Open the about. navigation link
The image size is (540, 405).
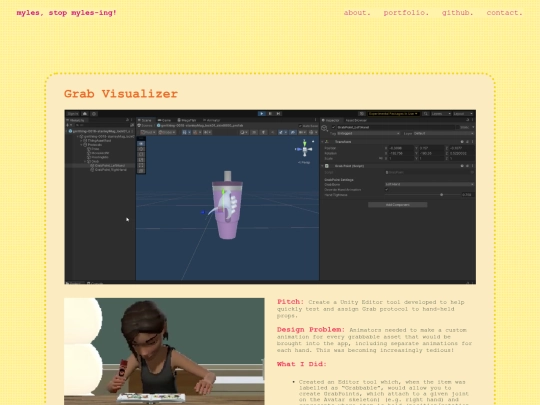(x=357, y=13)
